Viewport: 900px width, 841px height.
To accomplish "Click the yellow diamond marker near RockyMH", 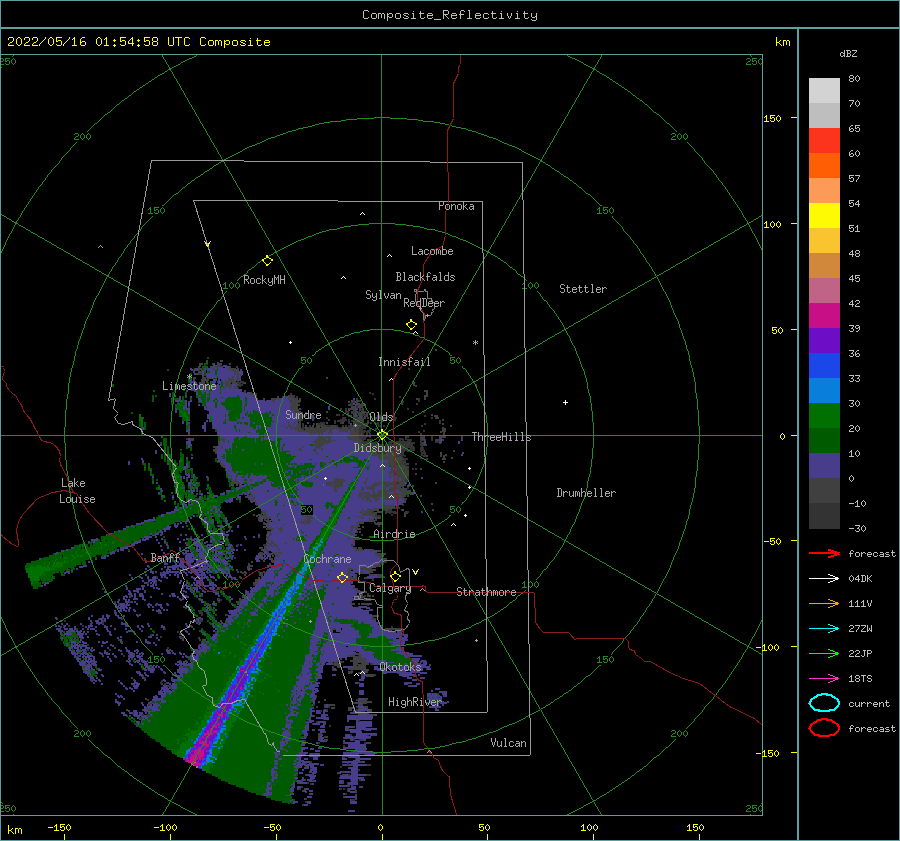I will tap(267, 261).
